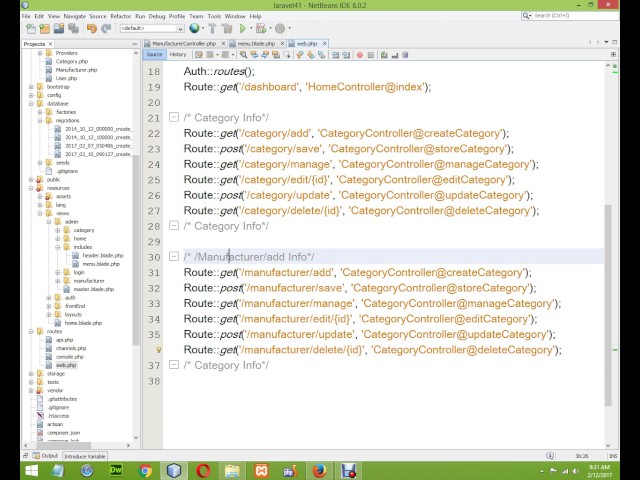
Task: Switch to ManufacturerController.php tab
Action: (183, 43)
